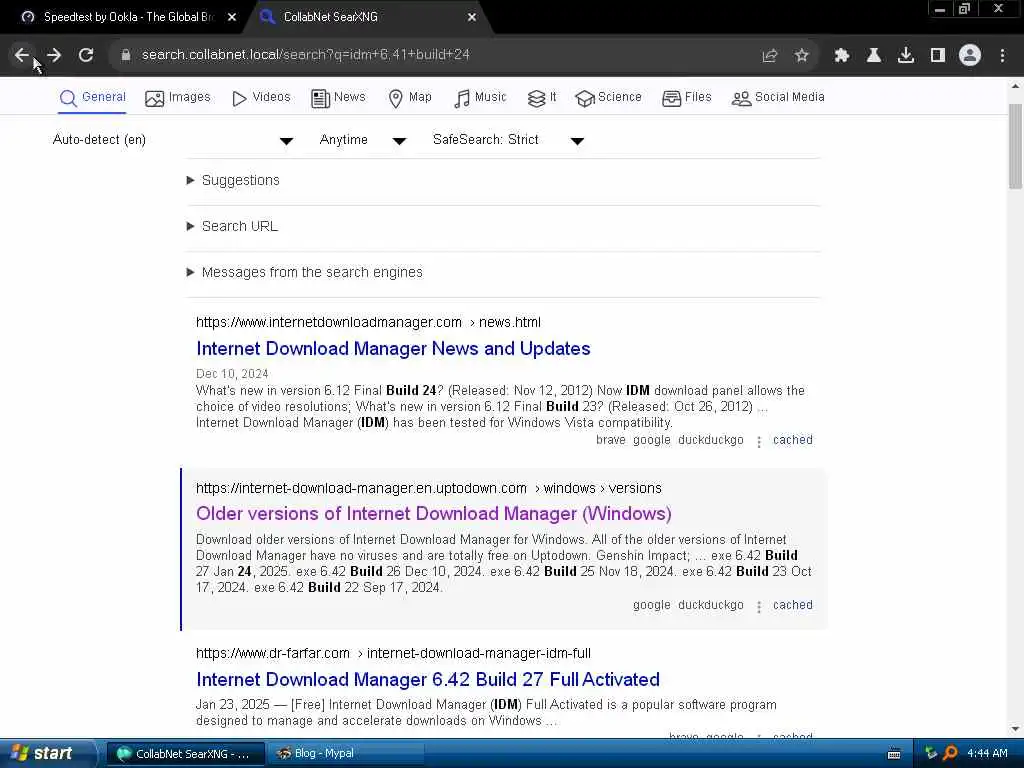1024x768 pixels.
Task: Switch to Blog - Mypal taskbar window
Action: coord(345,754)
